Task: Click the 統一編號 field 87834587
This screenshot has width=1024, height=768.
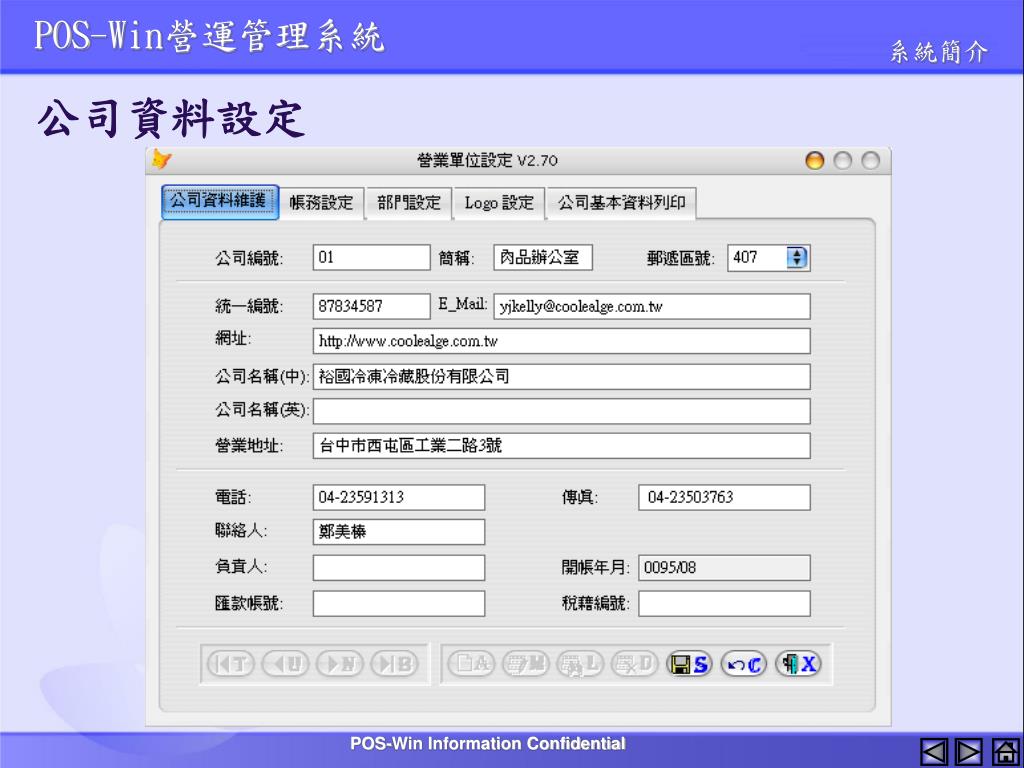Action: (372, 306)
